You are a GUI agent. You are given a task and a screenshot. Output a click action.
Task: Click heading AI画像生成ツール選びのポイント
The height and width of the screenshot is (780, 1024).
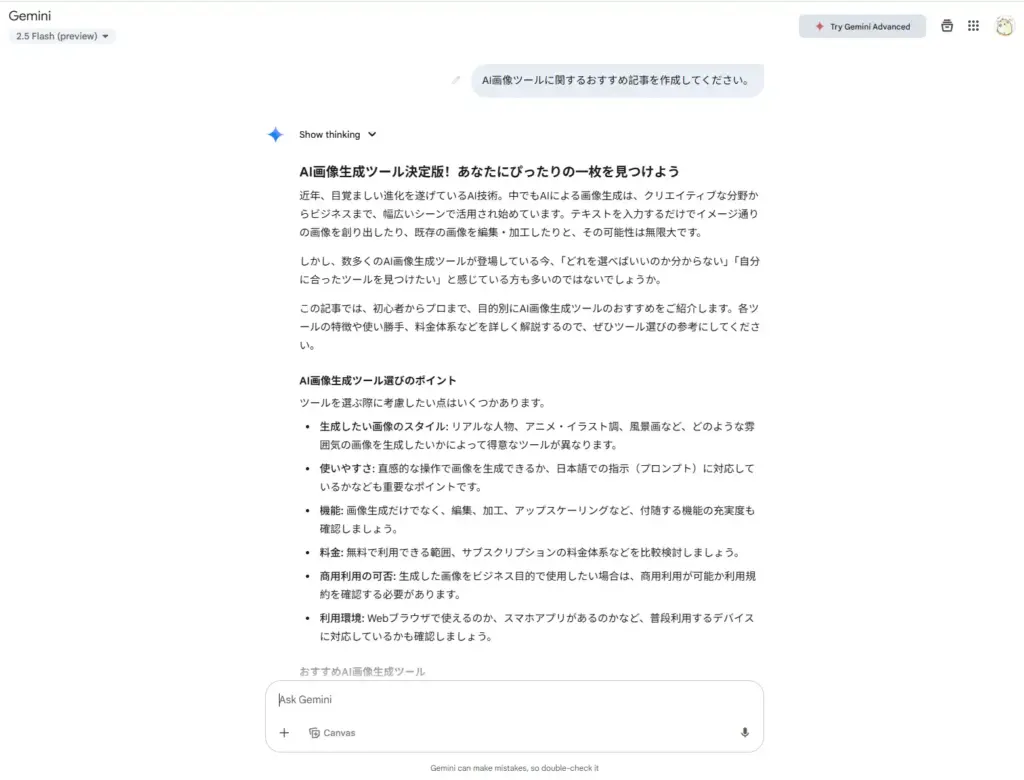(x=377, y=380)
